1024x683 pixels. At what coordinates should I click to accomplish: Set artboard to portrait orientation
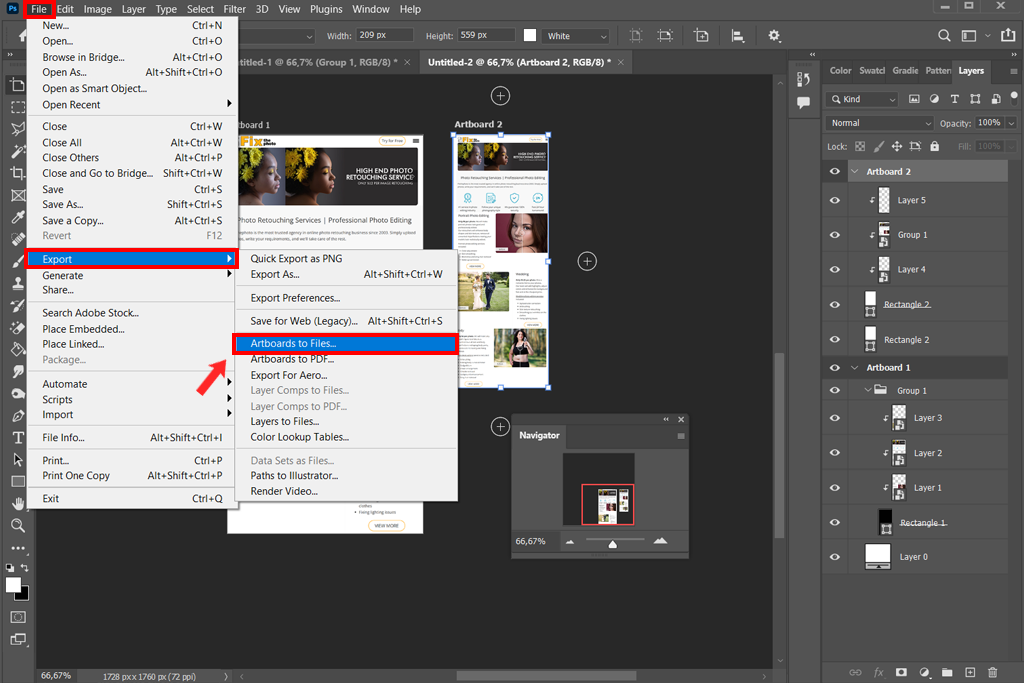[x=635, y=36]
